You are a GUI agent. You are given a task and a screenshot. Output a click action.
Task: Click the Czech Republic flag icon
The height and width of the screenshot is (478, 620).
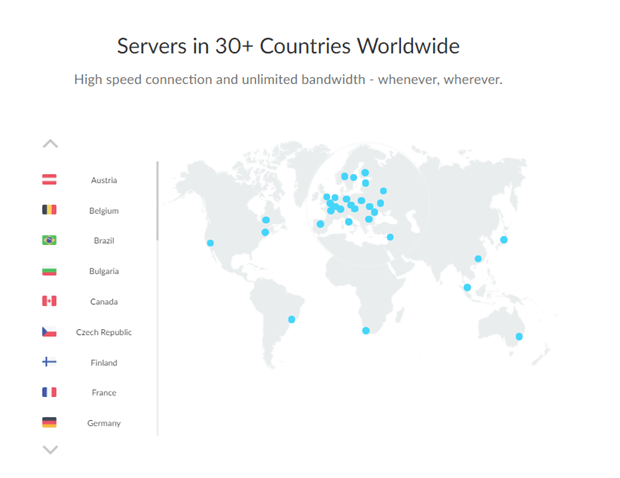(49, 331)
